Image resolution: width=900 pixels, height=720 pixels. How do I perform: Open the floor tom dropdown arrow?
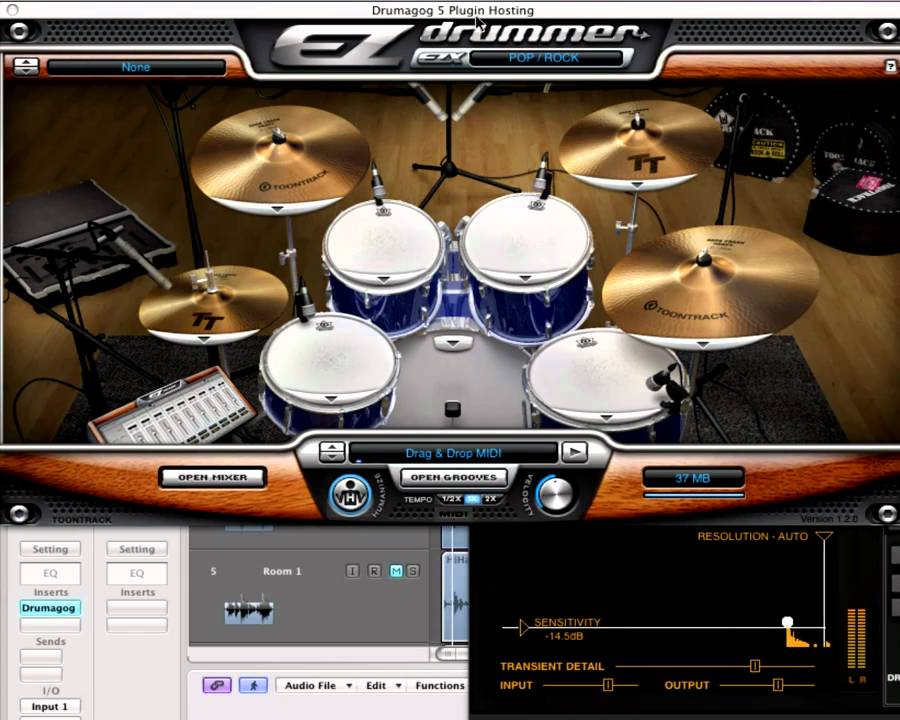[x=606, y=417]
